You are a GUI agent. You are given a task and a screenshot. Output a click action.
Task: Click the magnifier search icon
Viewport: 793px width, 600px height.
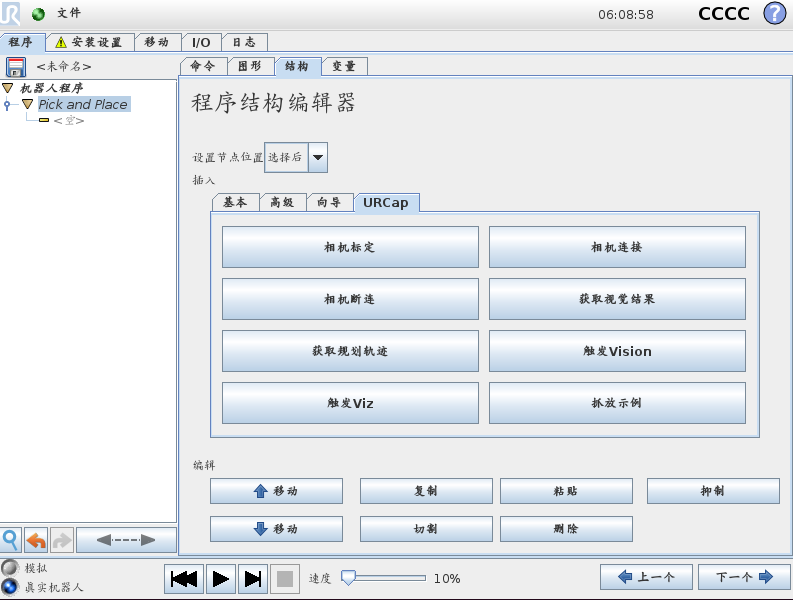point(11,540)
